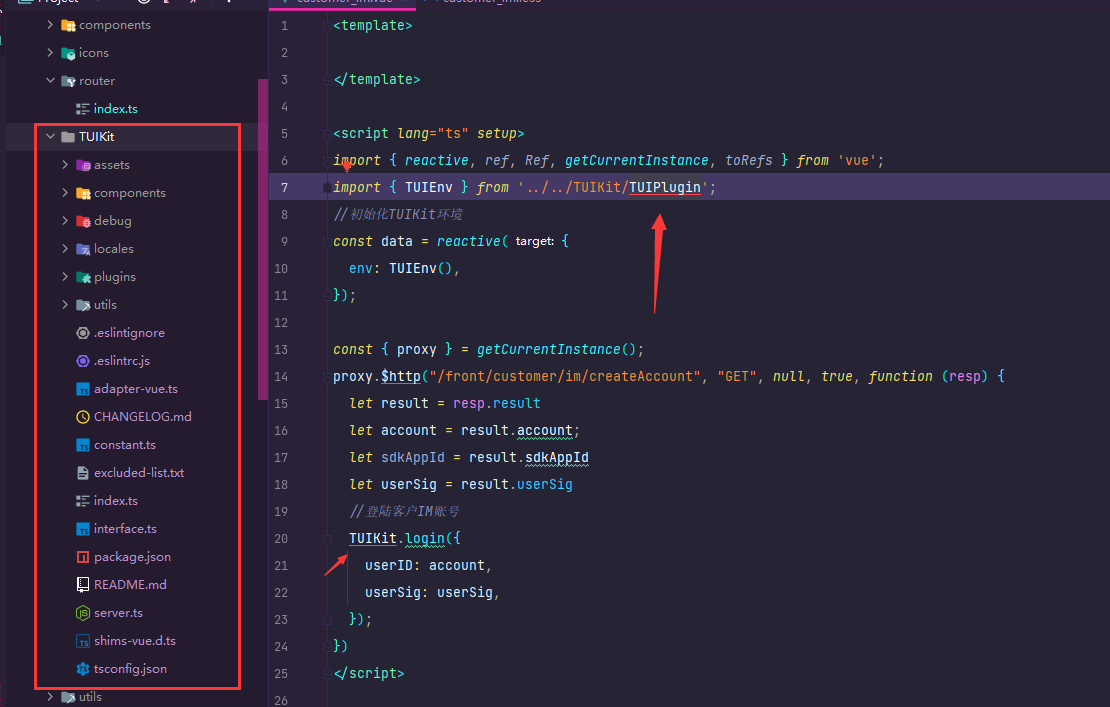
Task: Click the 'login' method name
Action: click(x=425, y=539)
